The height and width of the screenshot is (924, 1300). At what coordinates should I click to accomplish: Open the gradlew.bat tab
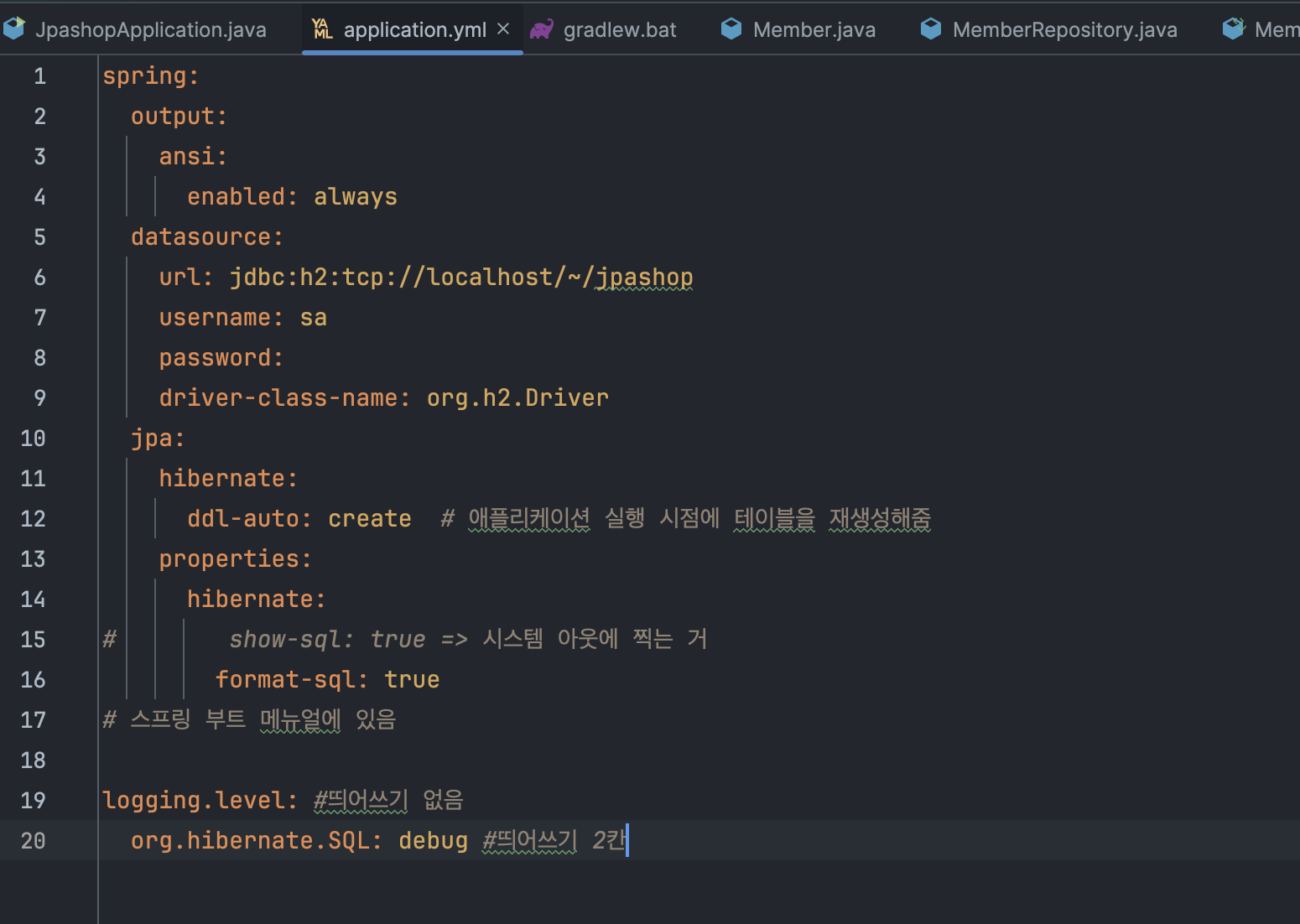click(x=619, y=29)
